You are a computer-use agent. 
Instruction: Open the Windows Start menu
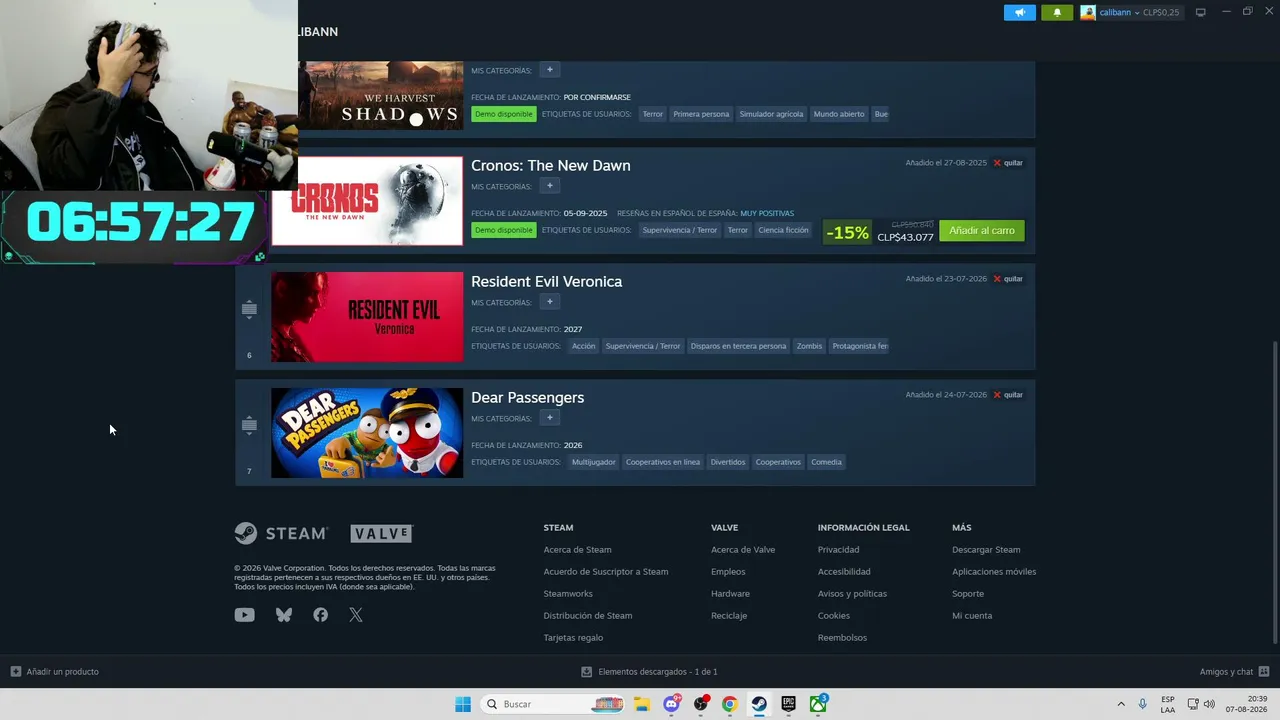(x=463, y=704)
